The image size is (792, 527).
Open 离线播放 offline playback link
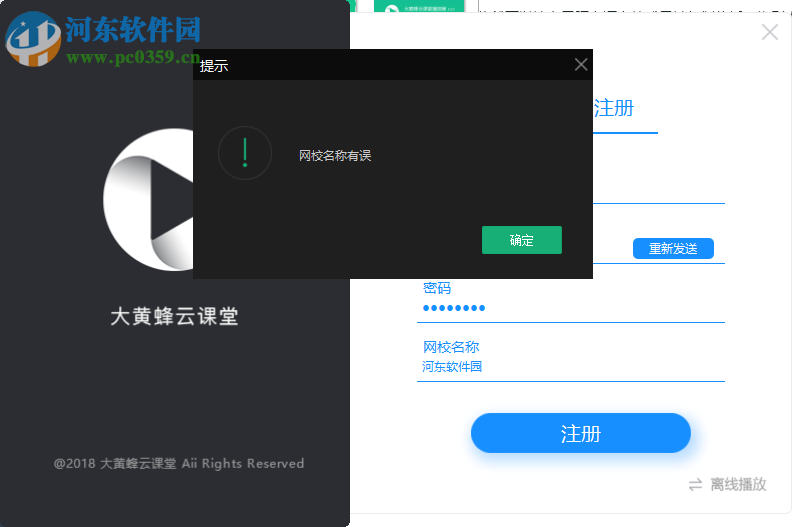point(738,485)
